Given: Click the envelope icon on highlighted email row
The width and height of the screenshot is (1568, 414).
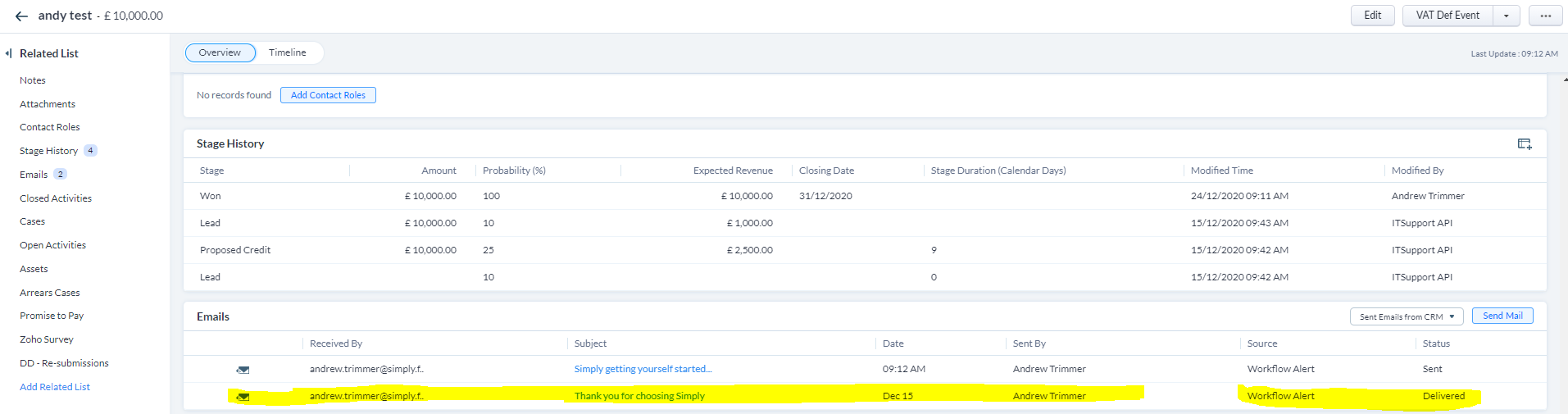Looking at the screenshot, I should 243,397.
